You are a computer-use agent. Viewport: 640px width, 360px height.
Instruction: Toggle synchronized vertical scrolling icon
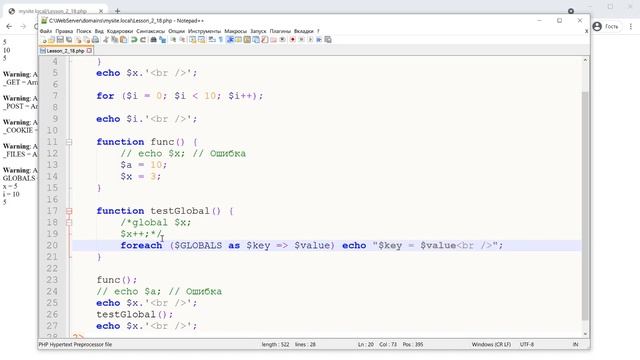click(192, 40)
